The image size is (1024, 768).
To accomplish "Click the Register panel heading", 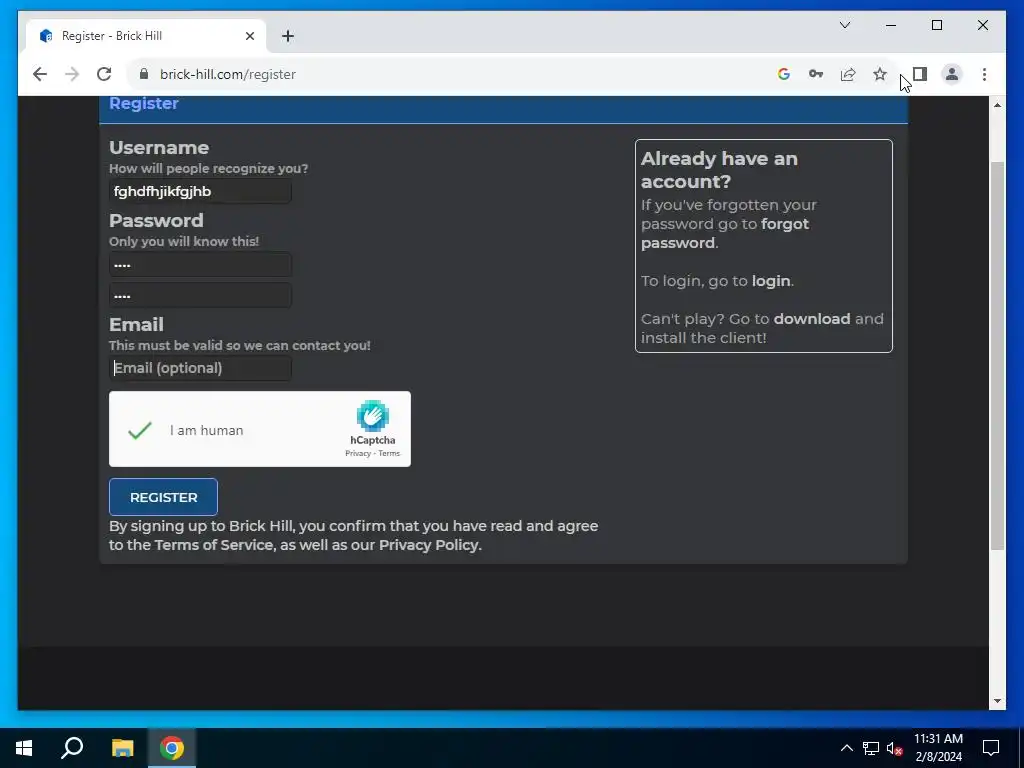I will [144, 103].
